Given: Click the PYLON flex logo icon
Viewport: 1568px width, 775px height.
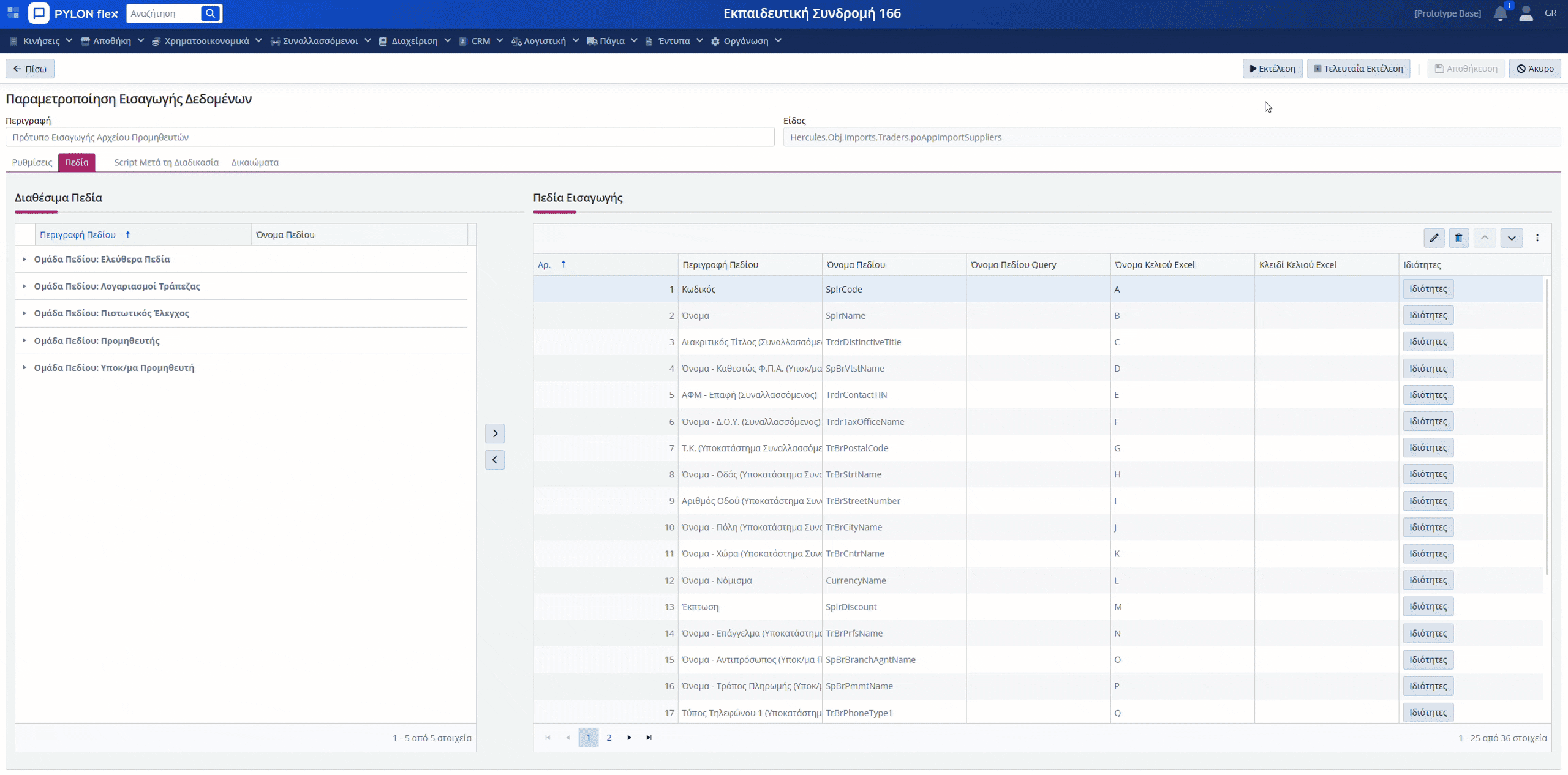Looking at the screenshot, I should pos(39,13).
